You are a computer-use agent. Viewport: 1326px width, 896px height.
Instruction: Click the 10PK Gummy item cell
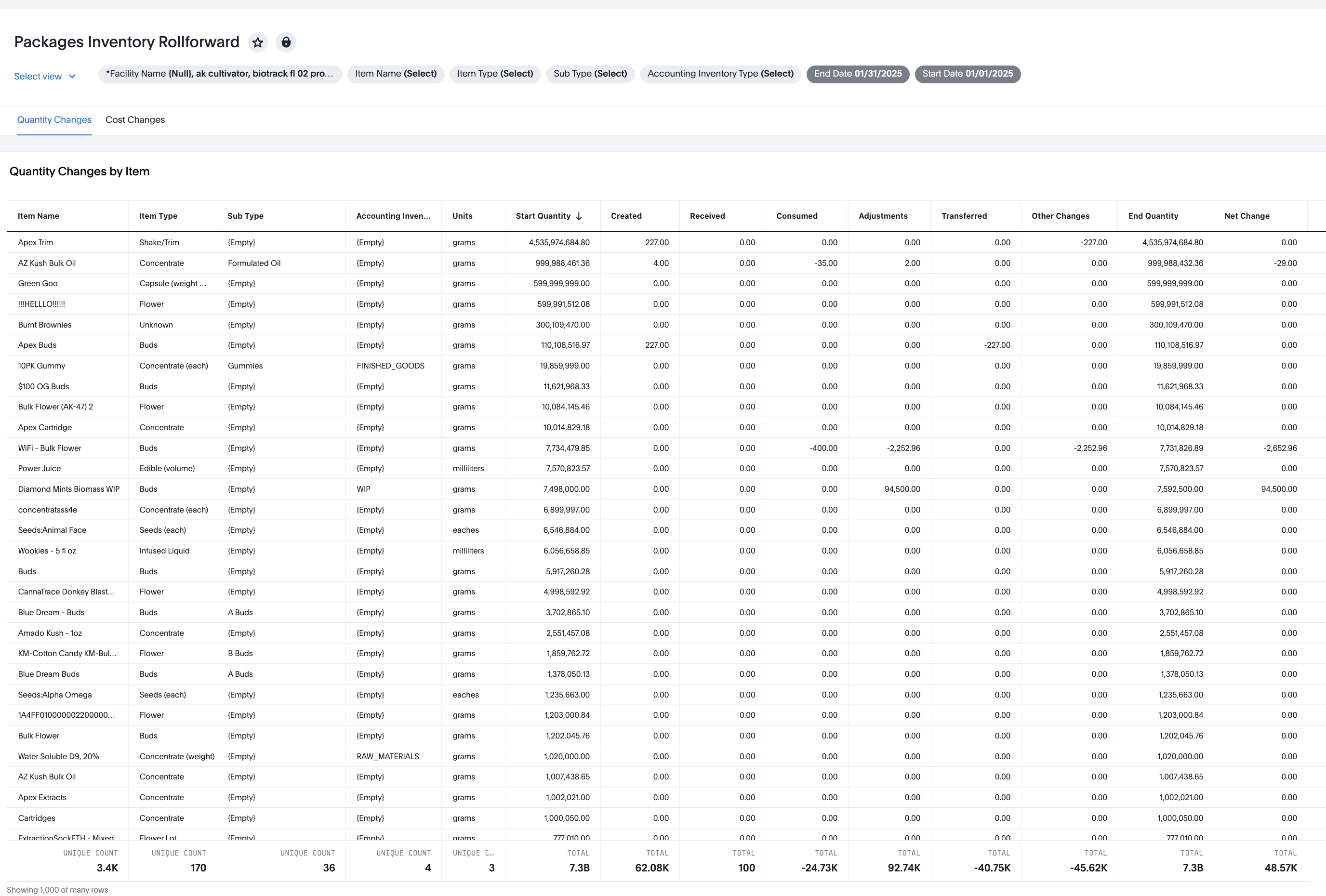pyautogui.click(x=67, y=366)
